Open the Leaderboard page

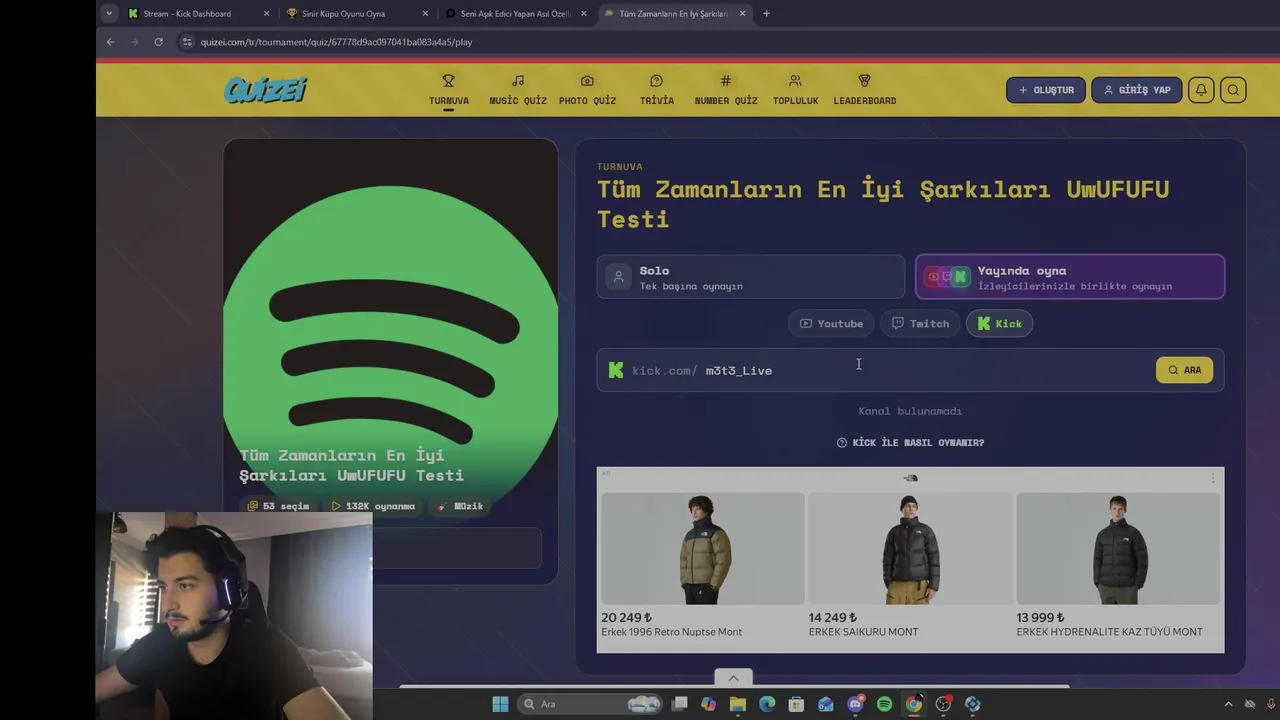pos(864,89)
